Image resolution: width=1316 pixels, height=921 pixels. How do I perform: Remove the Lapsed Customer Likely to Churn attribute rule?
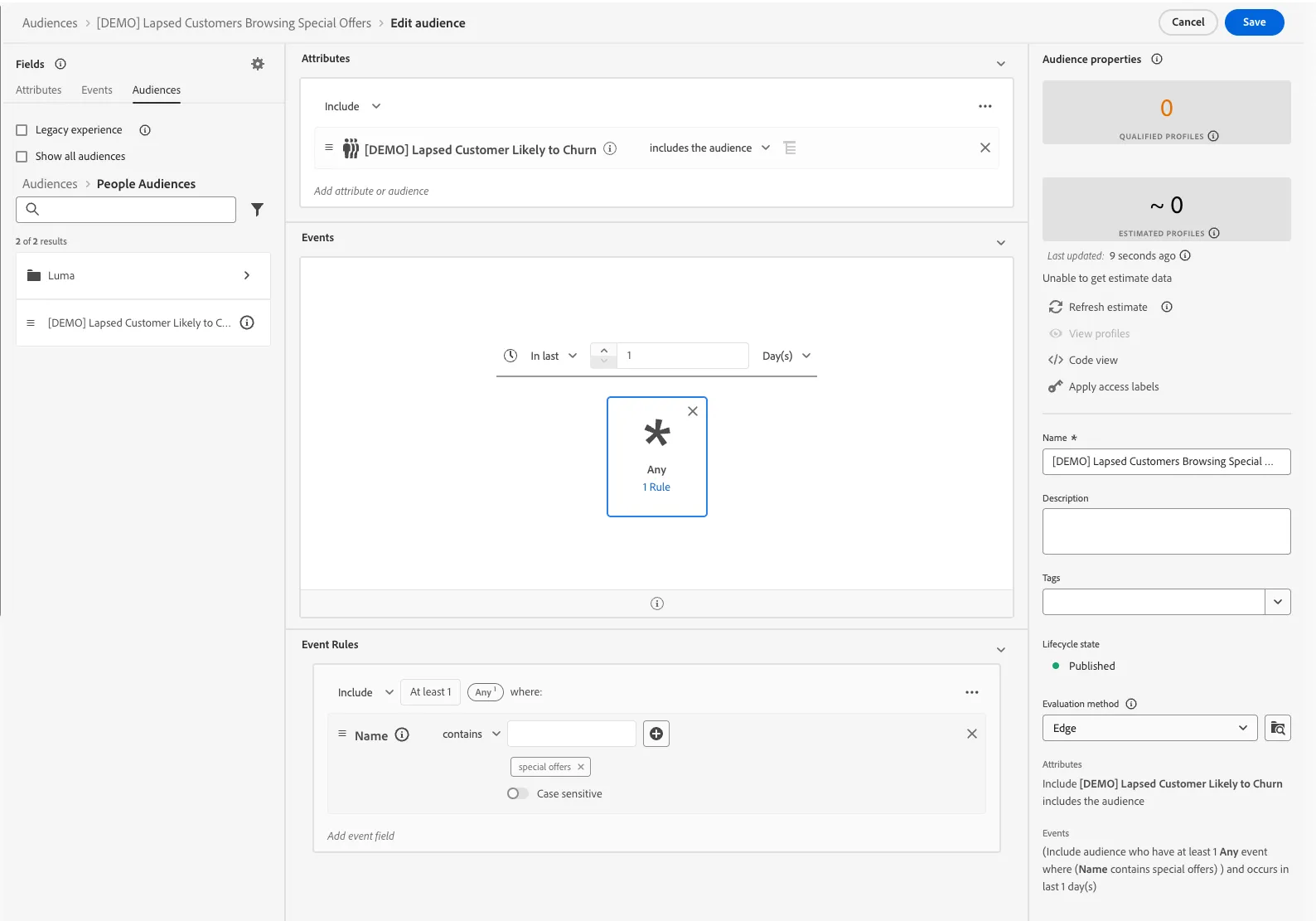985,148
